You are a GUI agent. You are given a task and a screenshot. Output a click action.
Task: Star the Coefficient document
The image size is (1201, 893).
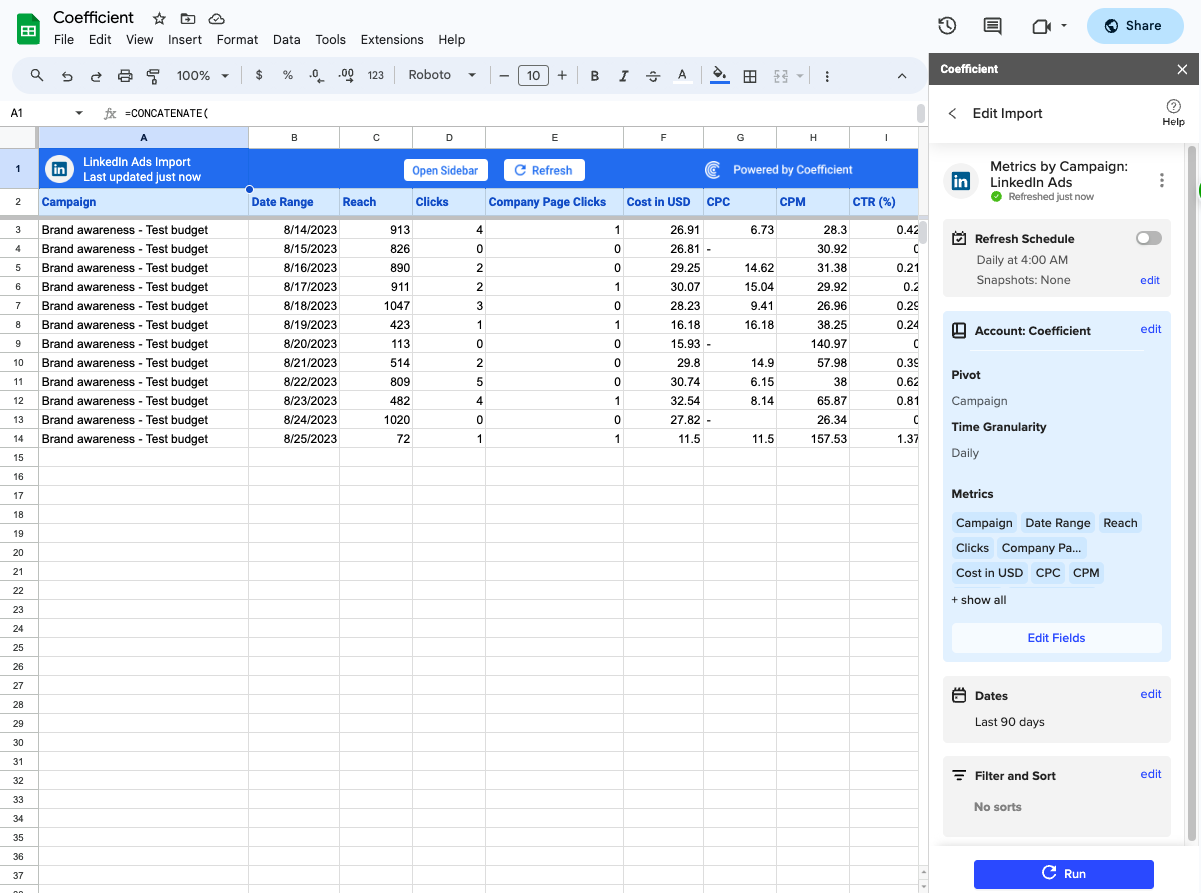pyautogui.click(x=159, y=19)
